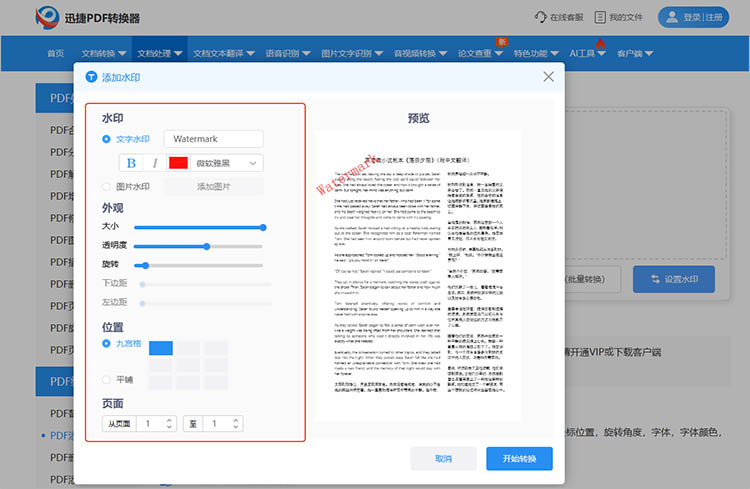Image resolution: width=750 pixels, height=489 pixels.
Task: Select the 文字水印 radio button
Action: click(106, 139)
